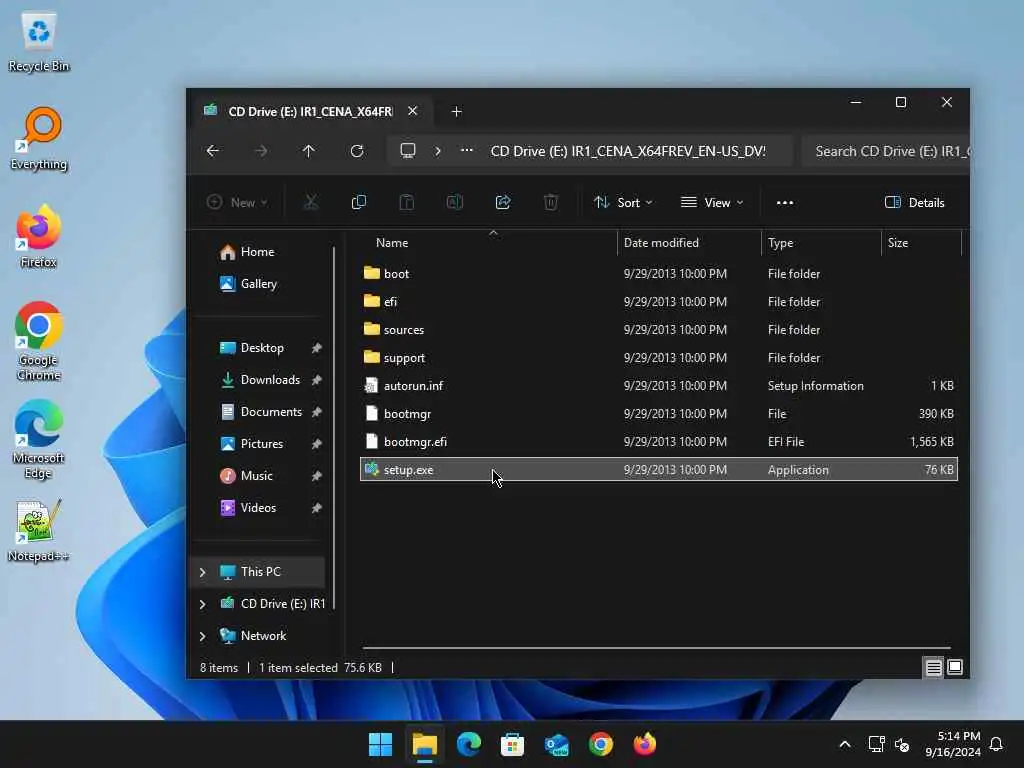Open Microsoft Store from taskbar
The image size is (1024, 768).
[513, 744]
